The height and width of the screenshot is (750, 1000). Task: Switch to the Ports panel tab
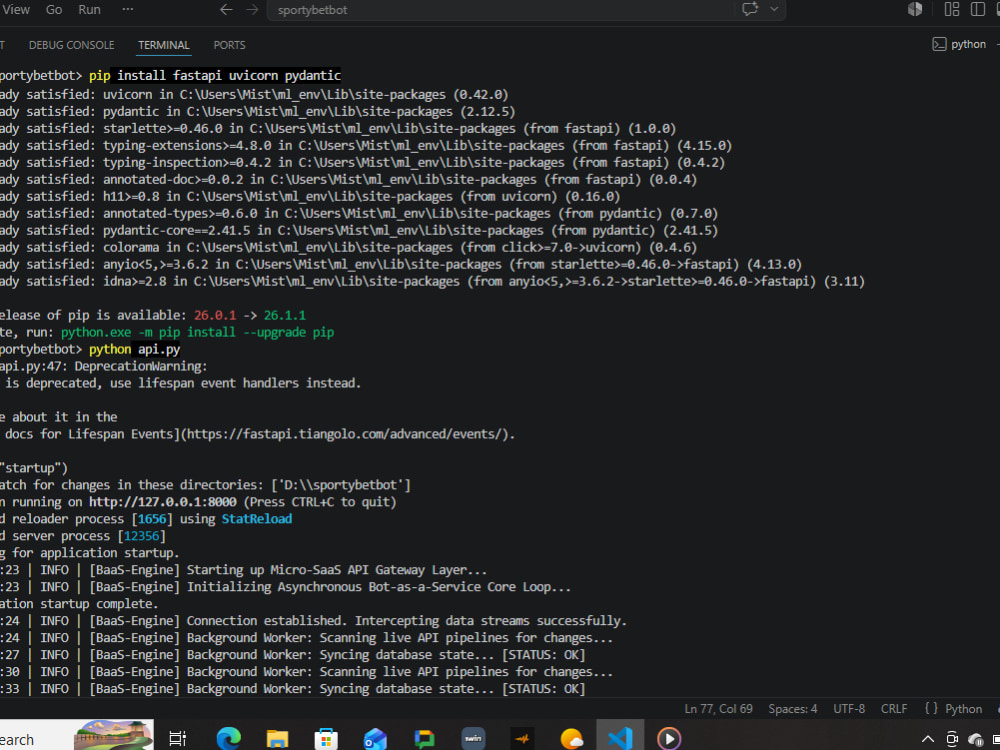click(230, 45)
